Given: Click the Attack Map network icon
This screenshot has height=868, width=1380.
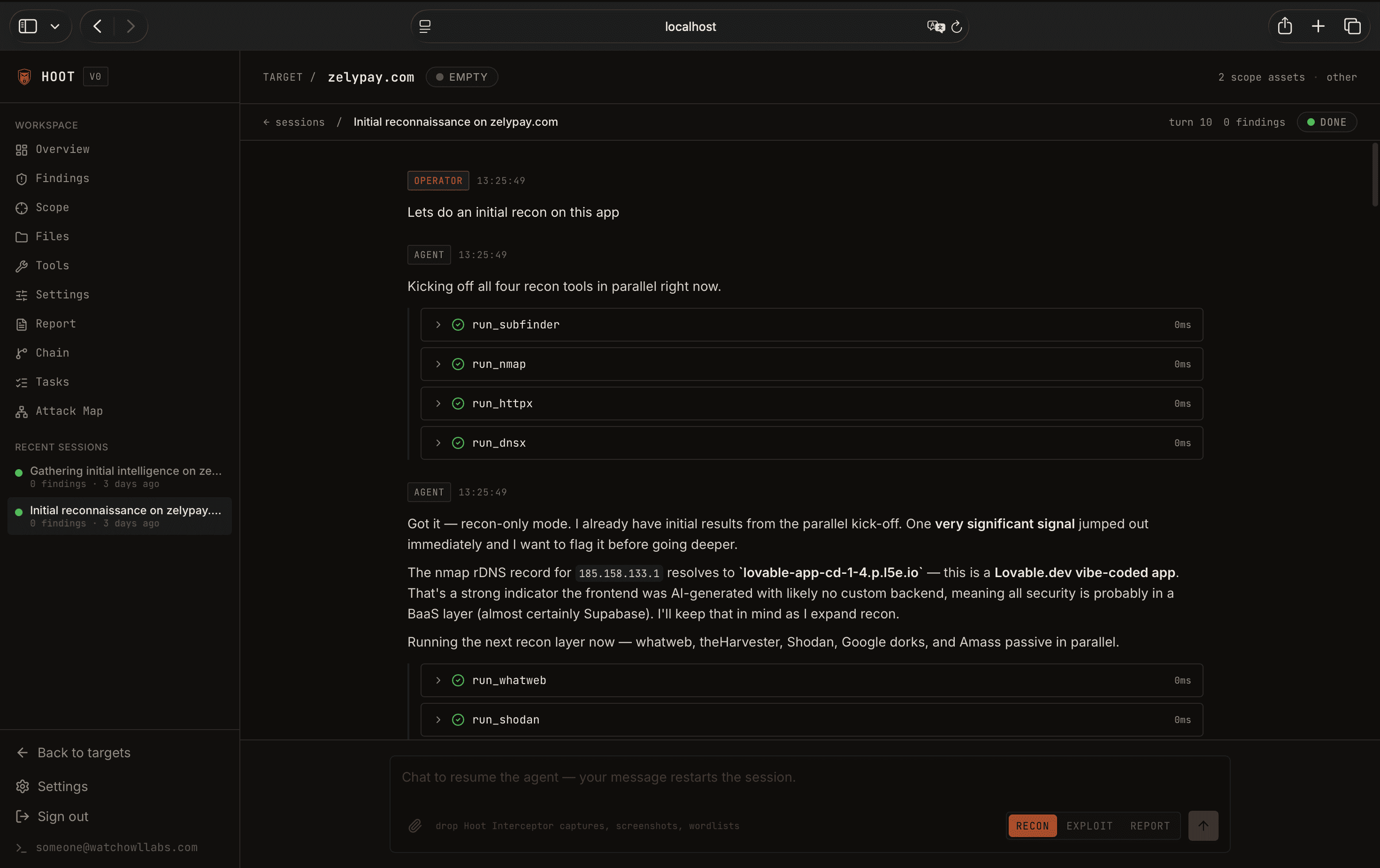Looking at the screenshot, I should point(21,411).
